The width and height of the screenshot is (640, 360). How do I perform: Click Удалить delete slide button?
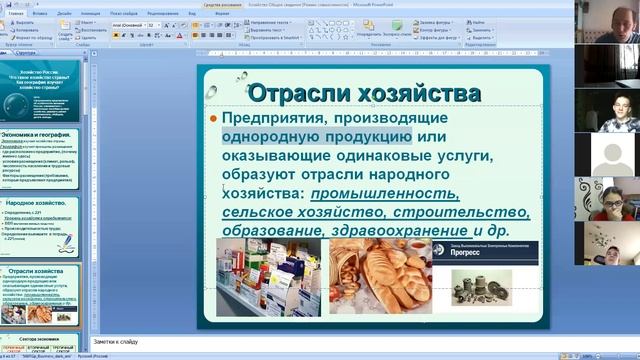pyautogui.click(x=86, y=38)
